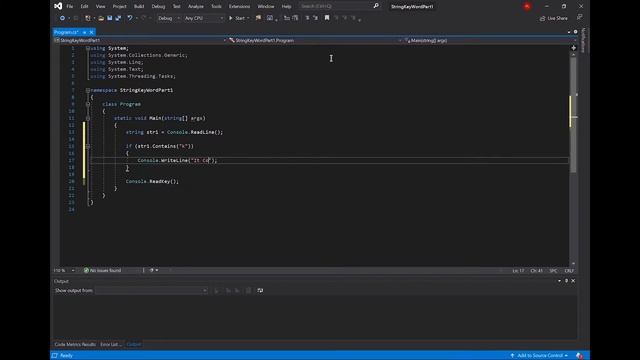
Task: Click the Open File folder icon
Action: 101,18
